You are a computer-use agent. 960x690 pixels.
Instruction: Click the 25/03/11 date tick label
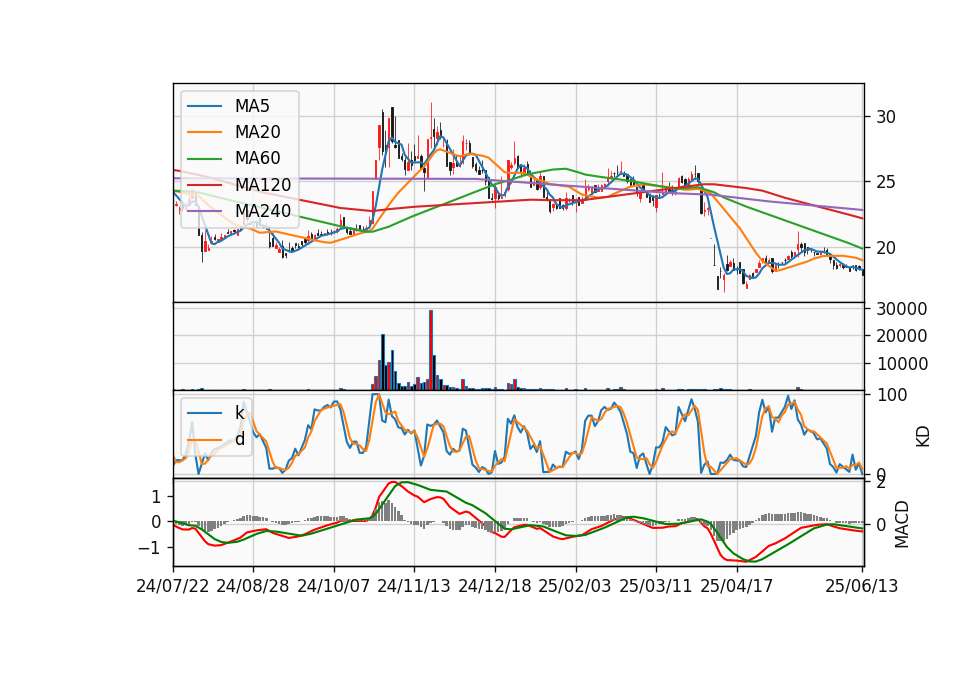pyautogui.click(x=656, y=586)
